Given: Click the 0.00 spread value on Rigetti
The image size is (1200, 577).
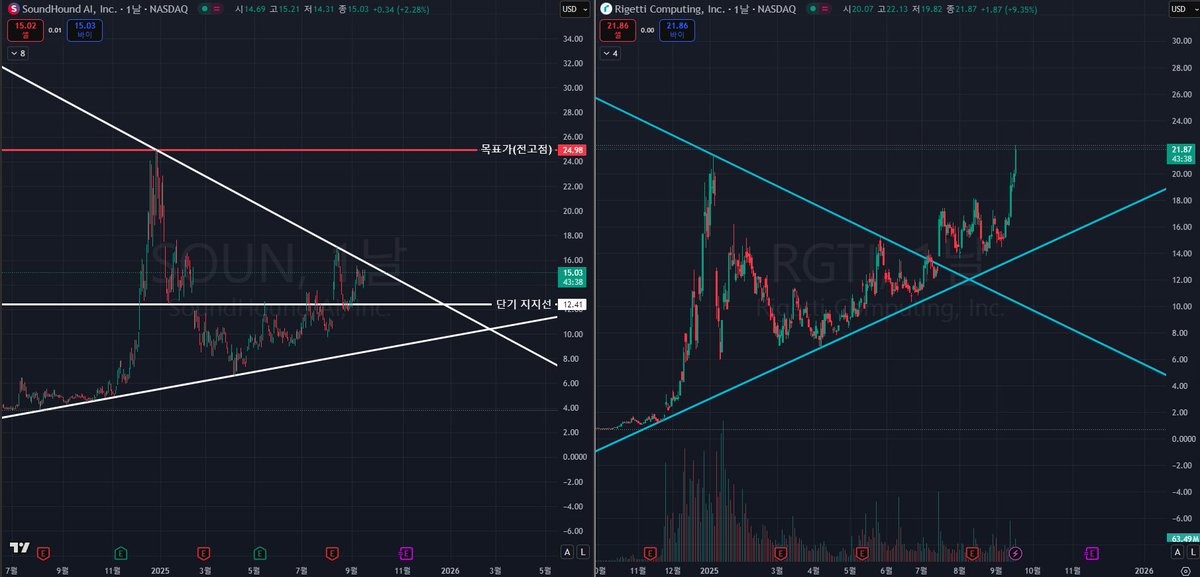Looking at the screenshot, I should coord(647,30).
